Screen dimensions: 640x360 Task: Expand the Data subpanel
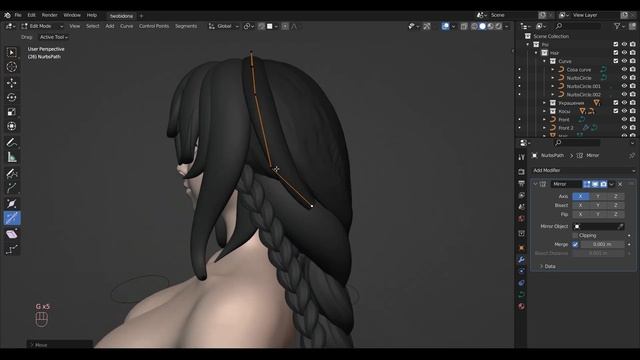tap(541, 266)
